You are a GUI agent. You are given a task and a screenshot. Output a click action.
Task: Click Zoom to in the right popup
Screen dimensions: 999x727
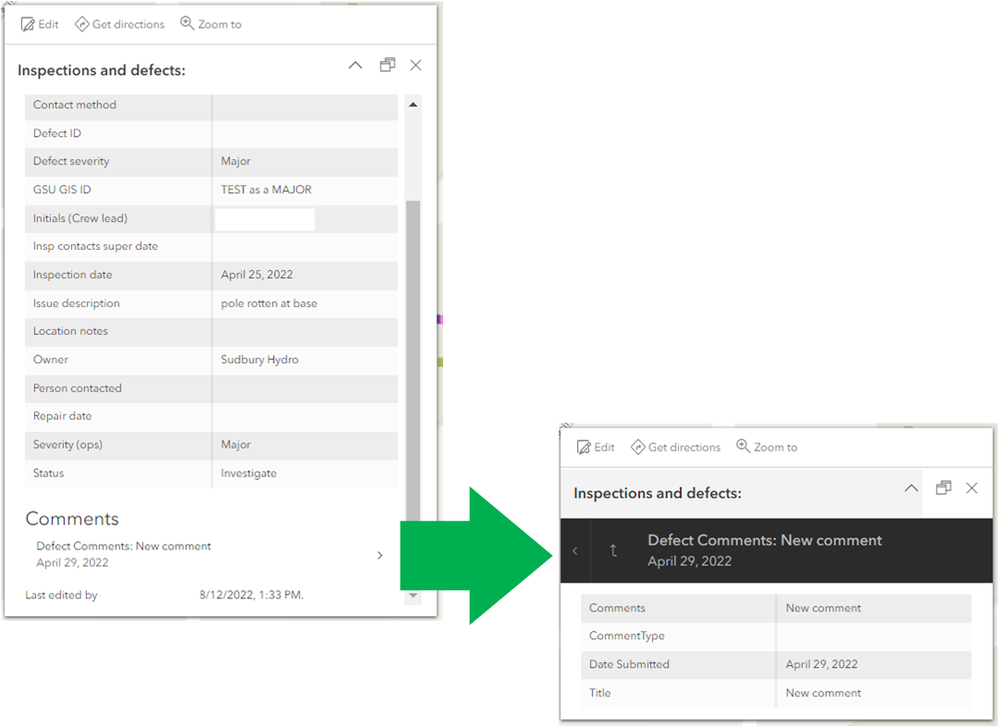767,447
